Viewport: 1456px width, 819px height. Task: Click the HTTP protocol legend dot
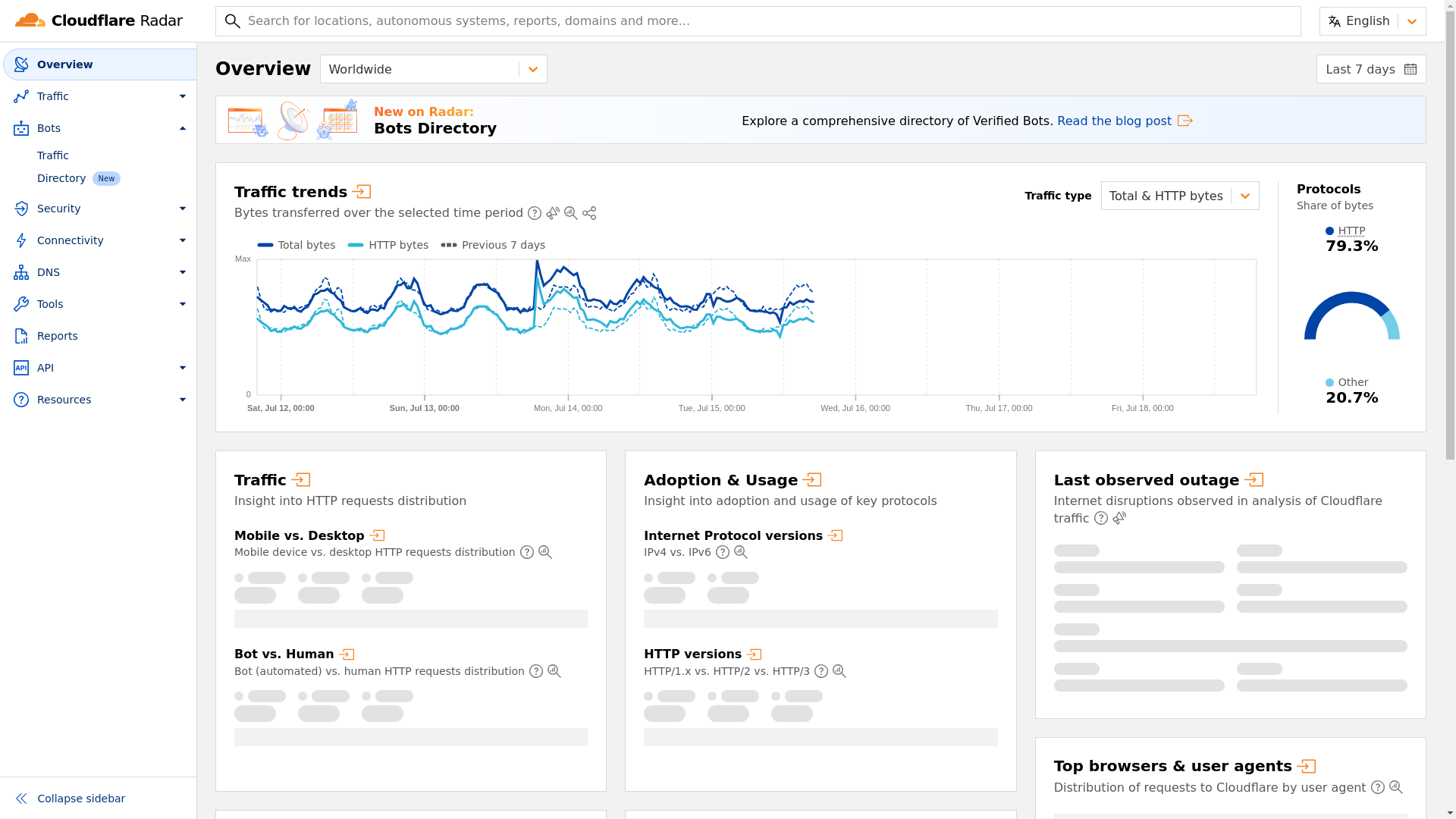(1329, 231)
